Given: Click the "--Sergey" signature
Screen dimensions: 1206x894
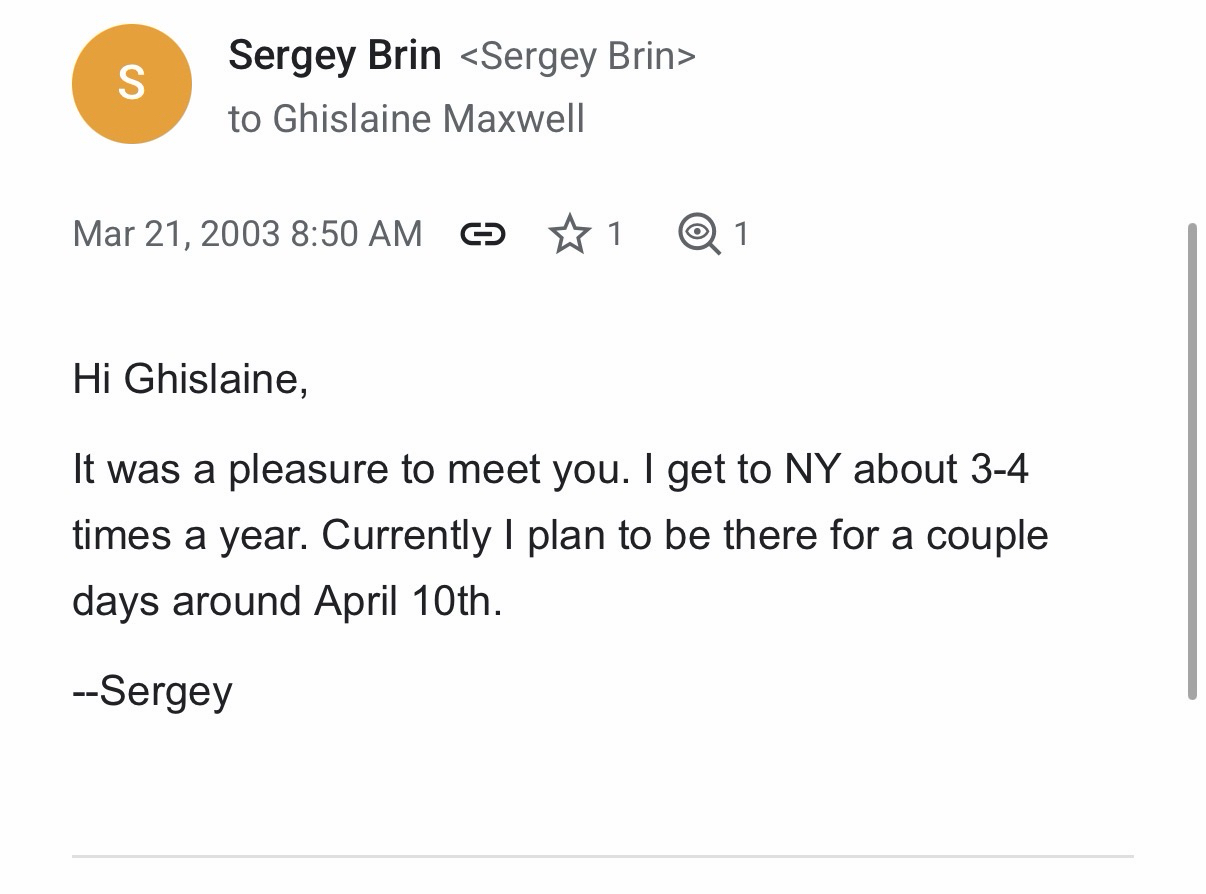Looking at the screenshot, I should [x=153, y=691].
